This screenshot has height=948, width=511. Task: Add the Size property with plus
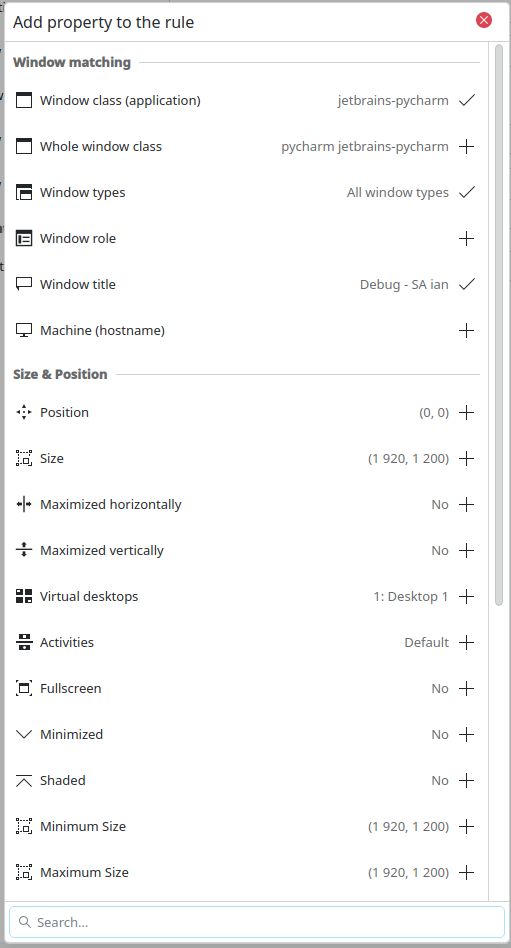tap(466, 458)
